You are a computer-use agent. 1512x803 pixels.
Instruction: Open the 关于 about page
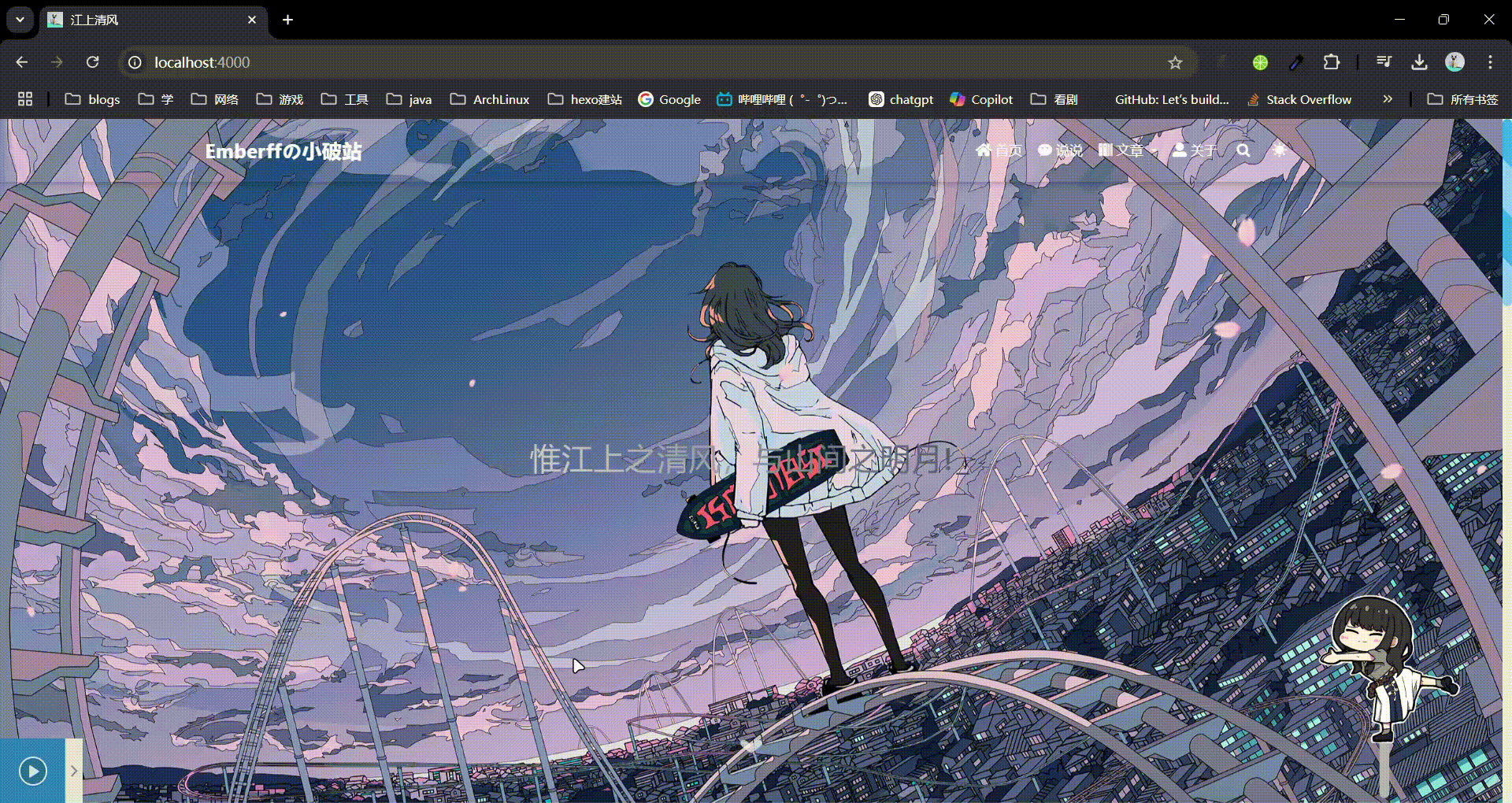coord(1195,150)
